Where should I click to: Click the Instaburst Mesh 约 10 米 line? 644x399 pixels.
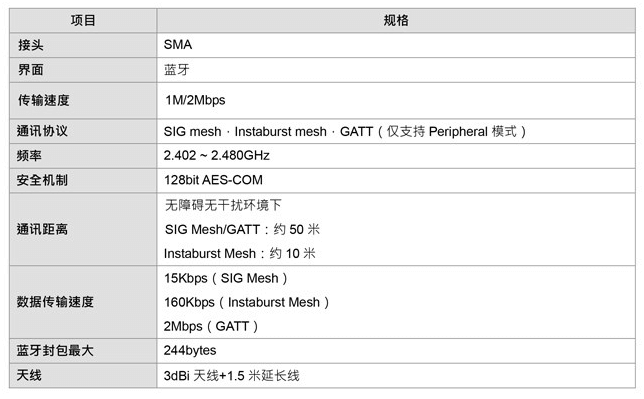point(239,254)
